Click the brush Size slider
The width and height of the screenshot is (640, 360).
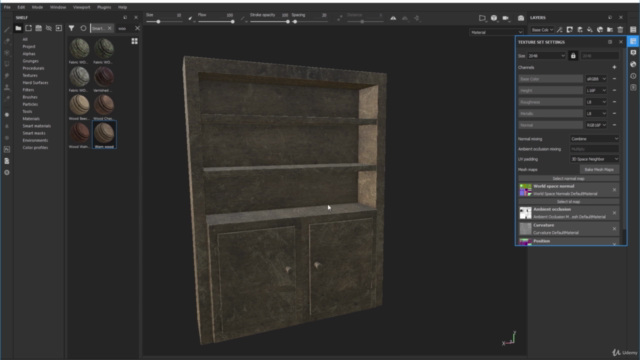pos(164,22)
